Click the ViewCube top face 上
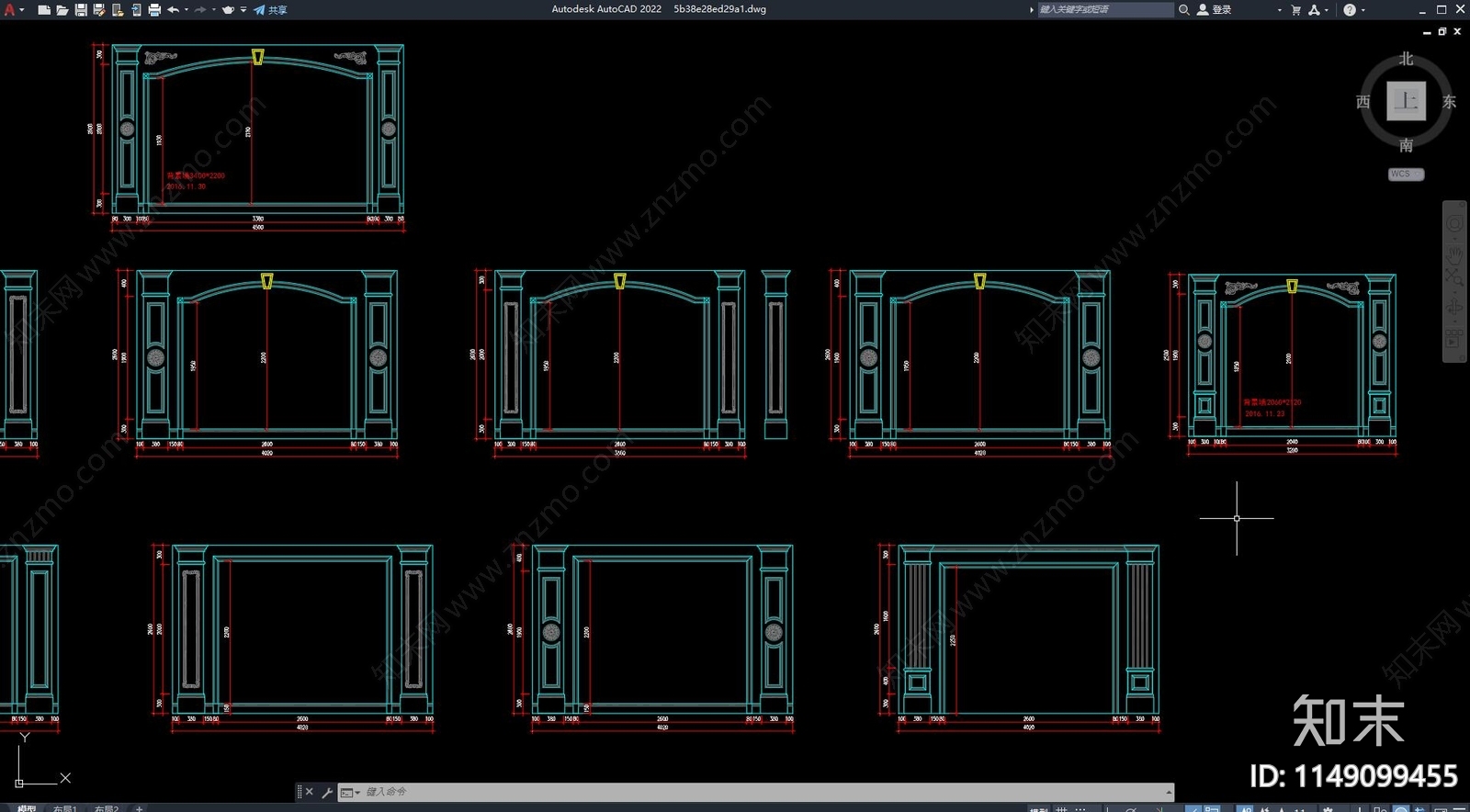This screenshot has height=812, width=1470. pyautogui.click(x=1406, y=101)
